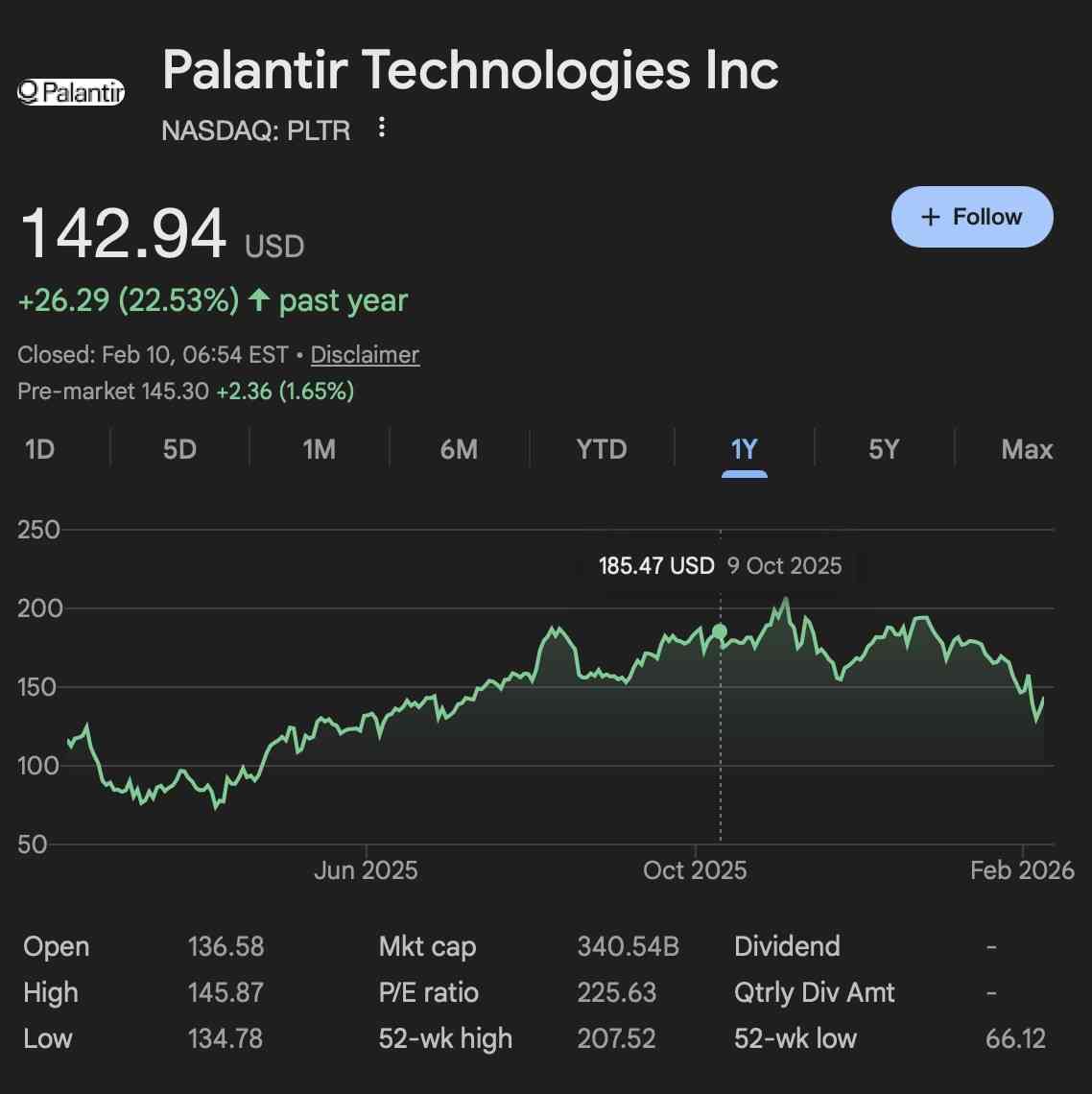Click the green up arrow past year indicator
This screenshot has width=1092, height=1094.
coord(259,300)
